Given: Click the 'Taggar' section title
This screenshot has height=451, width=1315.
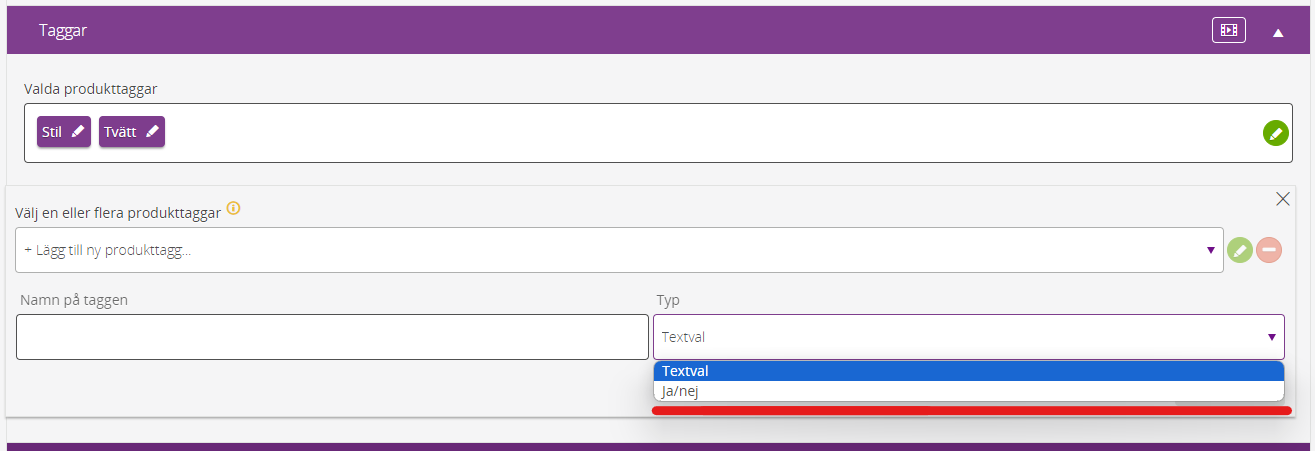Looking at the screenshot, I should (x=63, y=30).
